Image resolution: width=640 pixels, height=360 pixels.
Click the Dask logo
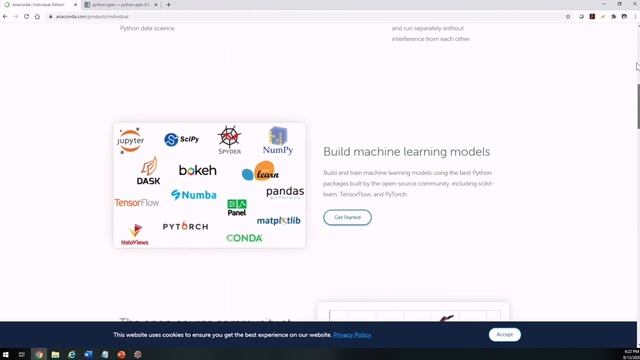coord(149,170)
